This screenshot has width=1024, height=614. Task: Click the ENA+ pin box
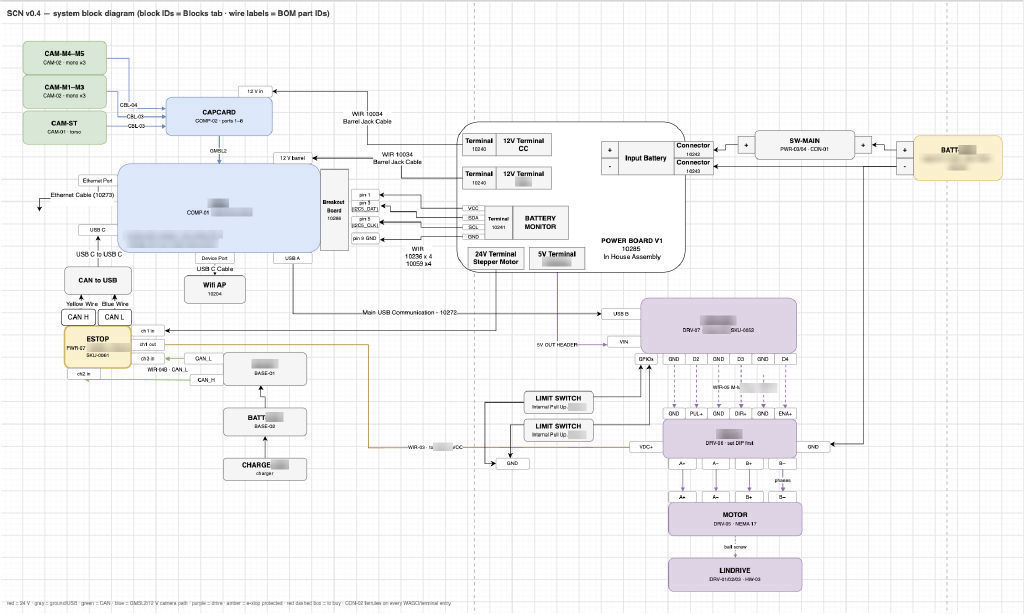[785, 413]
